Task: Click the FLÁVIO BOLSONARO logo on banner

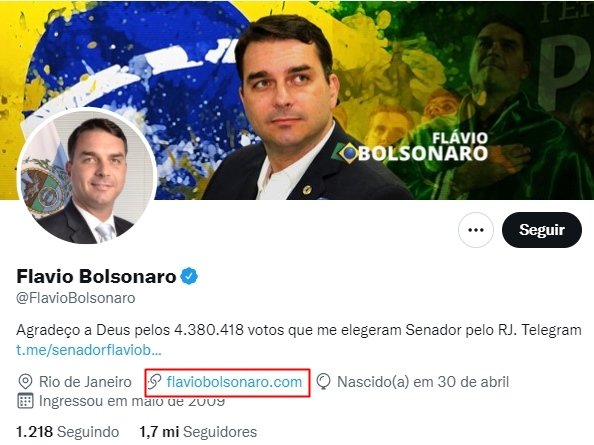Action: click(x=410, y=148)
